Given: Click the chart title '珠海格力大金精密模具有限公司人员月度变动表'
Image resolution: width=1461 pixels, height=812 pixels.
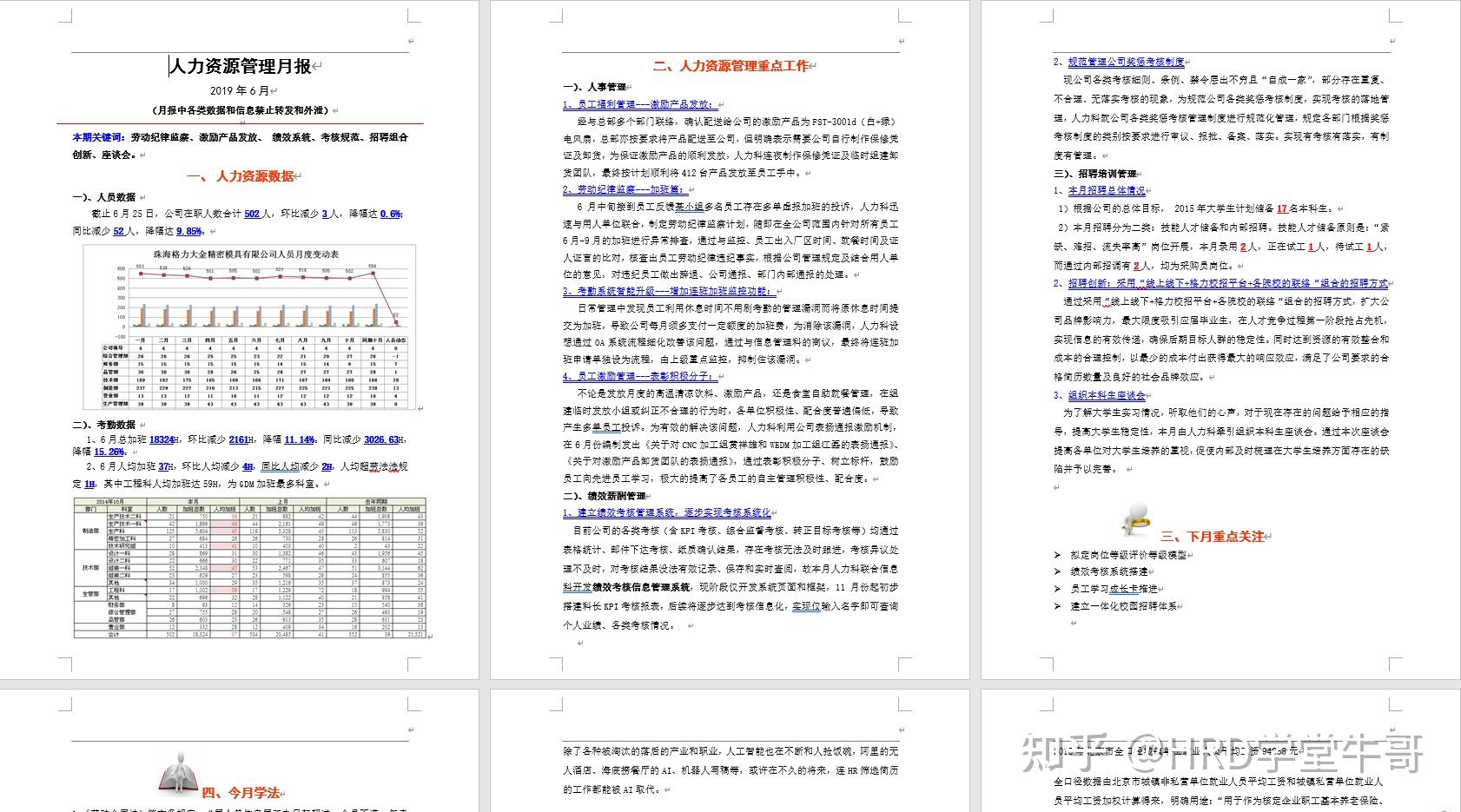Looking at the screenshot, I should tap(246, 254).
